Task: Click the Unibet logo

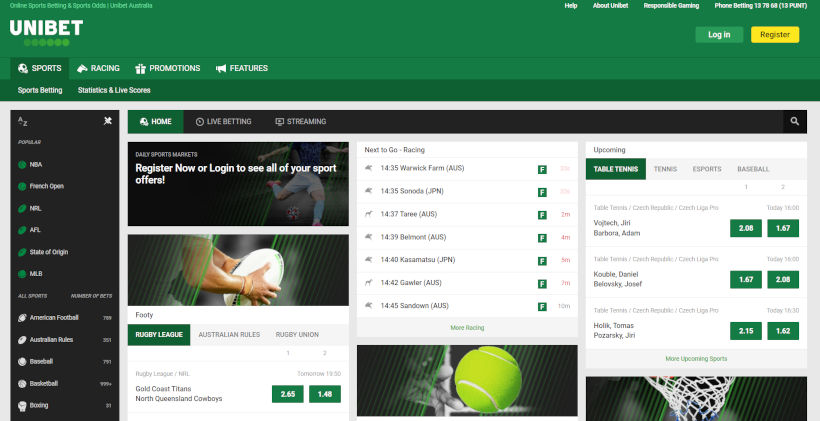Action: (x=46, y=33)
